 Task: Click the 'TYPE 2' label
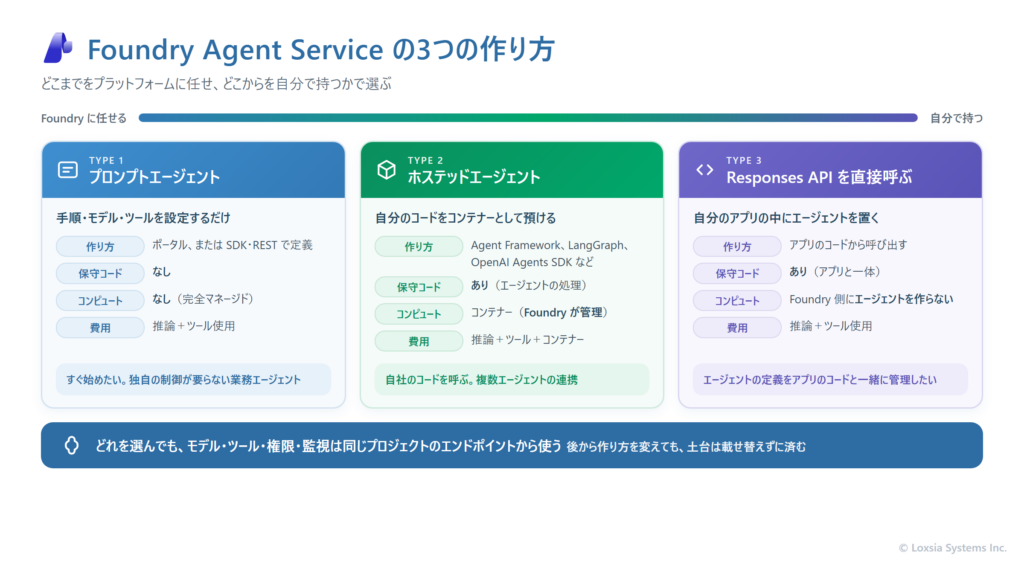pyautogui.click(x=425, y=161)
